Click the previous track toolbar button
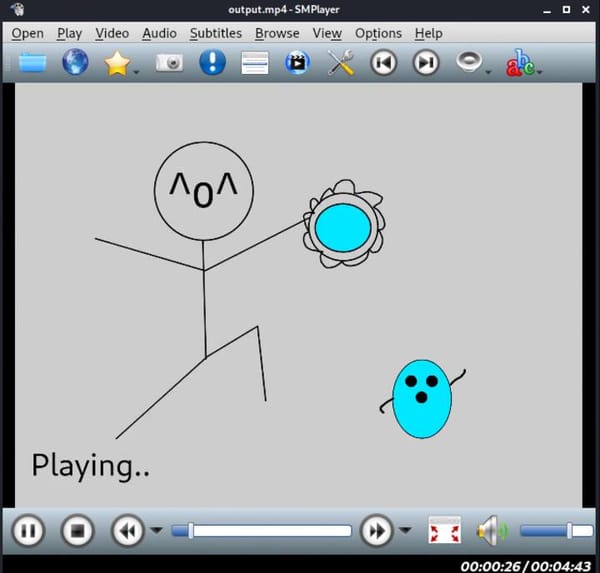The height and width of the screenshot is (573, 600). (383, 64)
